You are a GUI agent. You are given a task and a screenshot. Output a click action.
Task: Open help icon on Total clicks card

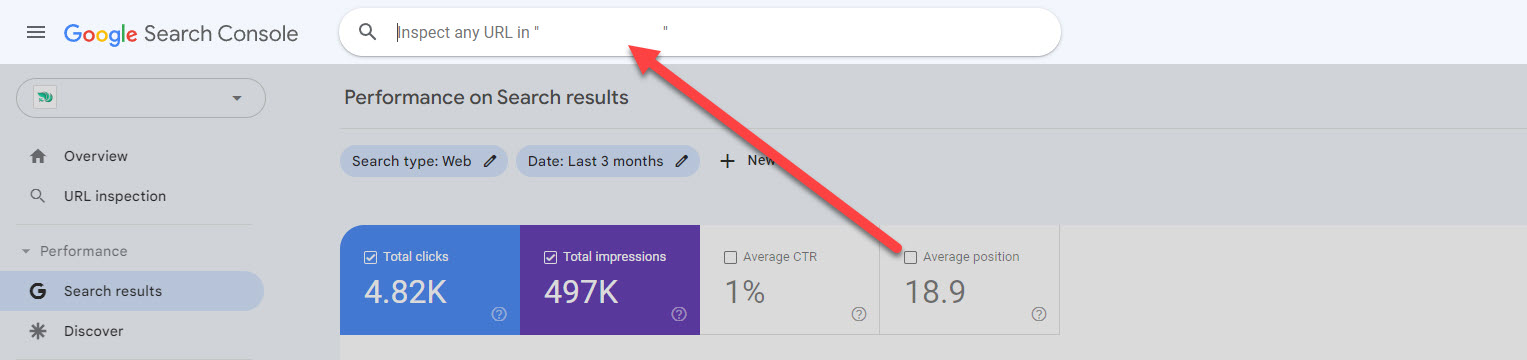499,314
